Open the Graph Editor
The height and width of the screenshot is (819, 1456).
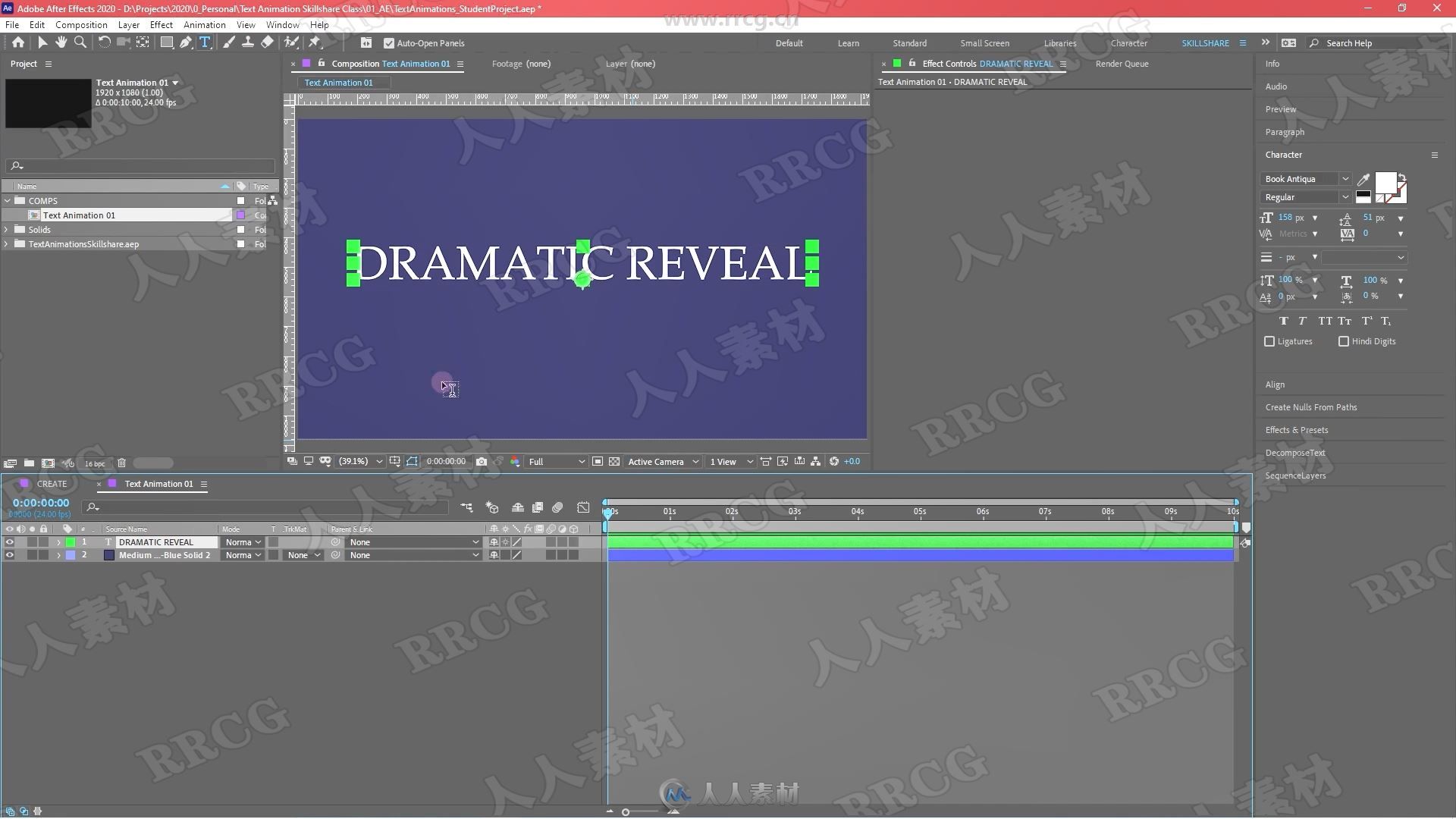tap(583, 507)
